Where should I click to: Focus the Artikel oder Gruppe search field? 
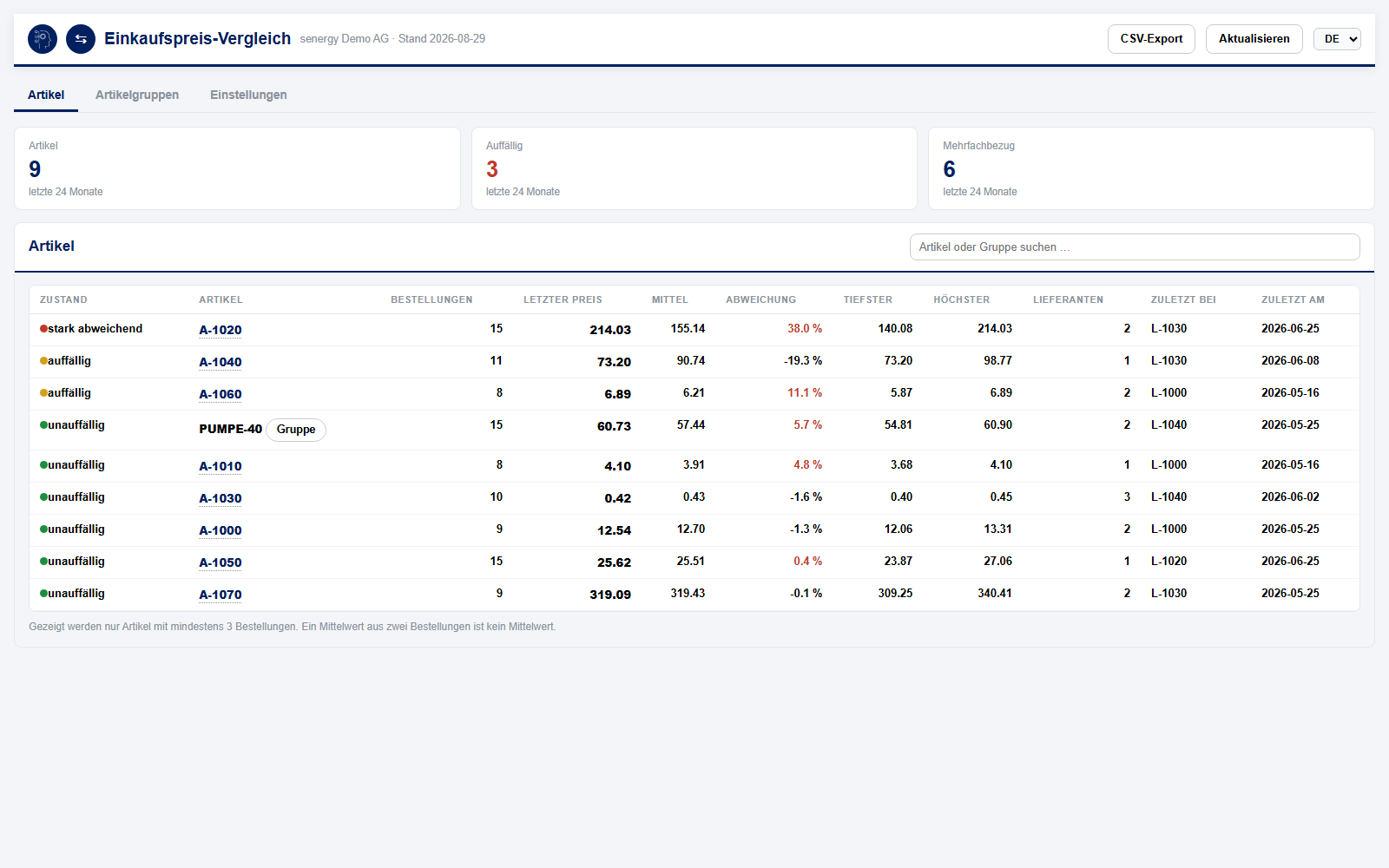(x=1135, y=247)
